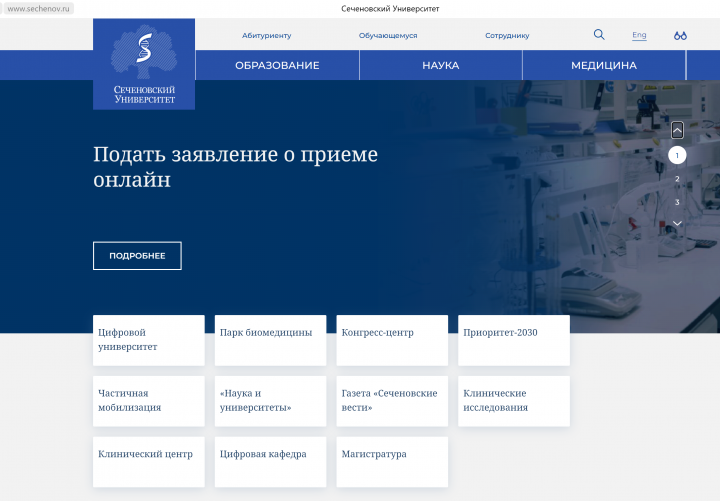Screen dimensions: 720x501
Task: Enable the visually impaired glasses icon
Action: click(680, 35)
